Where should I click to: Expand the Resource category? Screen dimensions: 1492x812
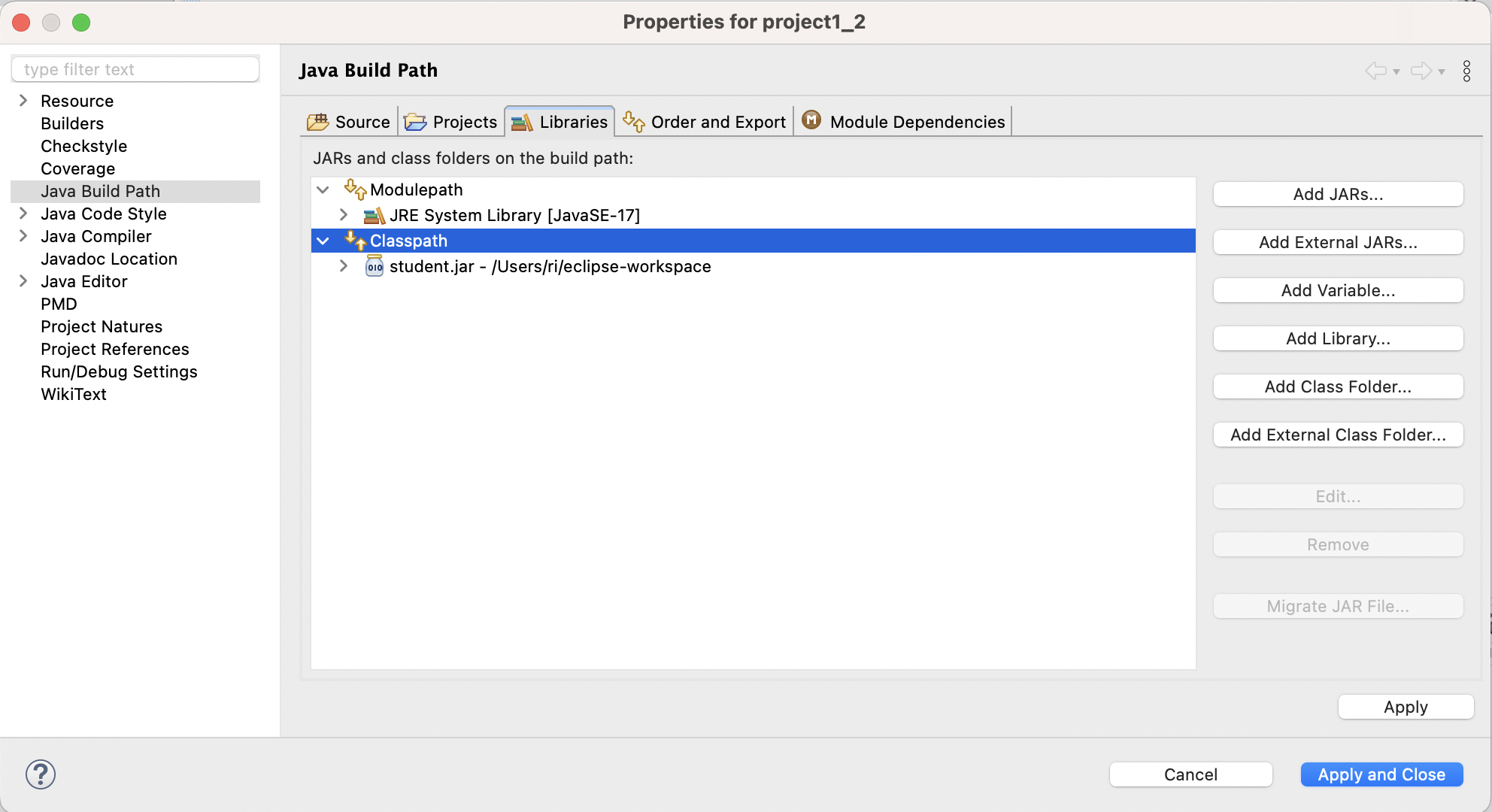(x=23, y=101)
